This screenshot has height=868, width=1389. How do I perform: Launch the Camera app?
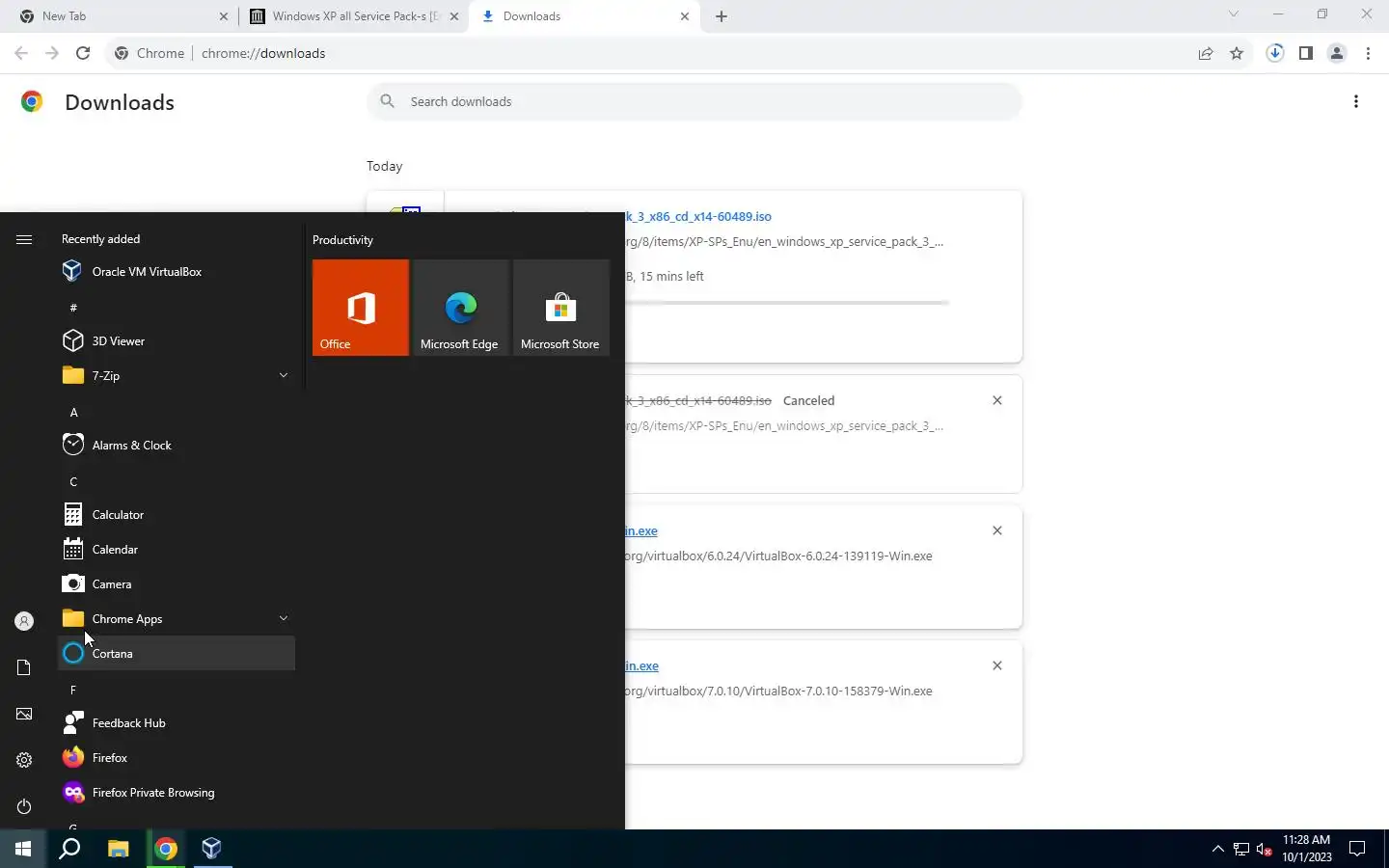click(x=177, y=584)
